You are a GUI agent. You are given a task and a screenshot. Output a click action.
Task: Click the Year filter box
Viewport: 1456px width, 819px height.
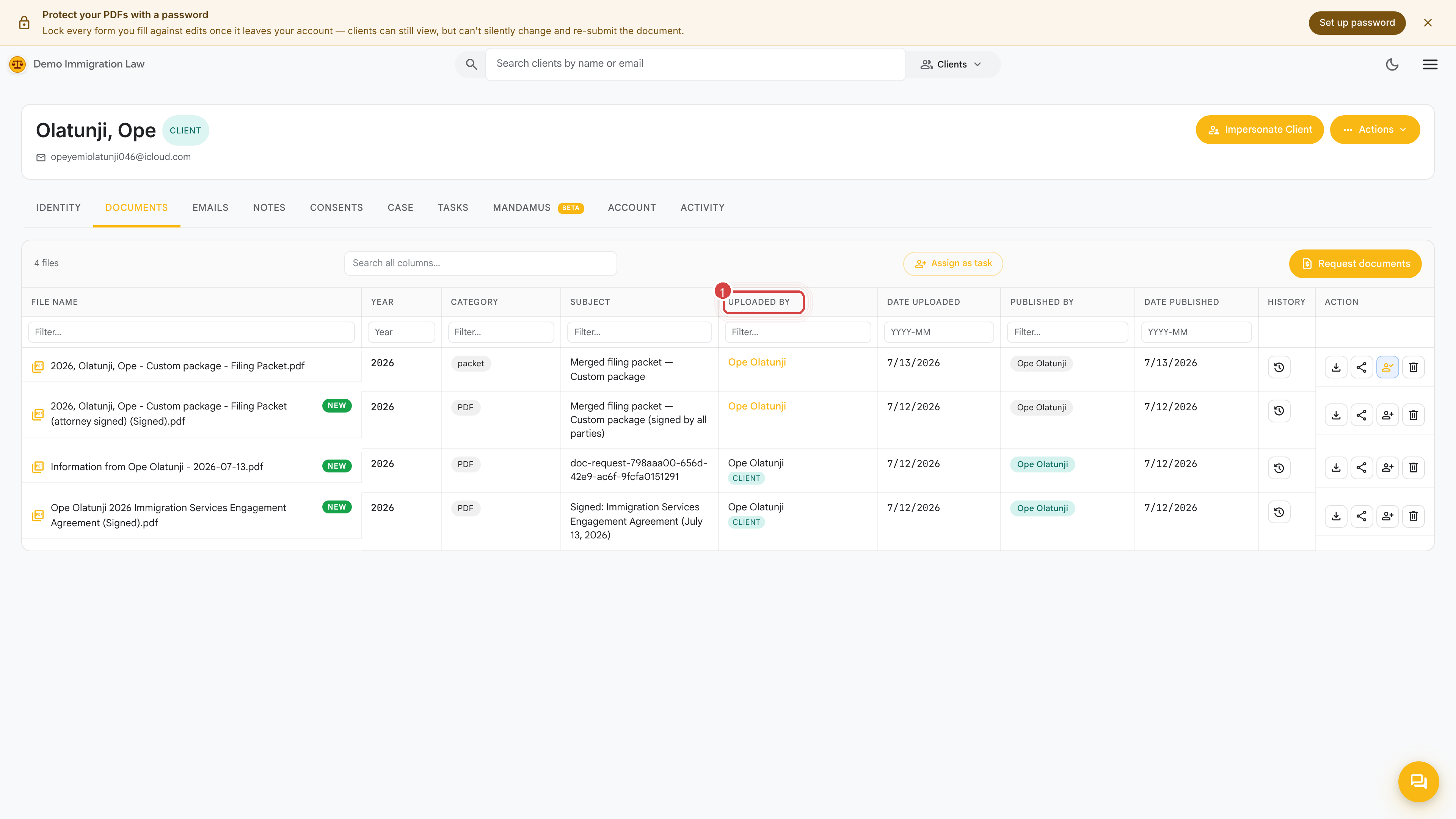click(x=401, y=332)
